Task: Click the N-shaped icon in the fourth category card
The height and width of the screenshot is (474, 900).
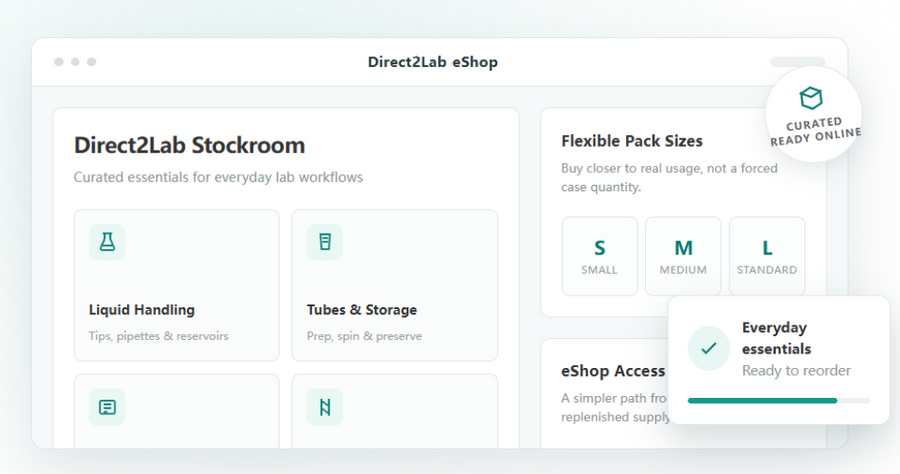Action: click(325, 407)
